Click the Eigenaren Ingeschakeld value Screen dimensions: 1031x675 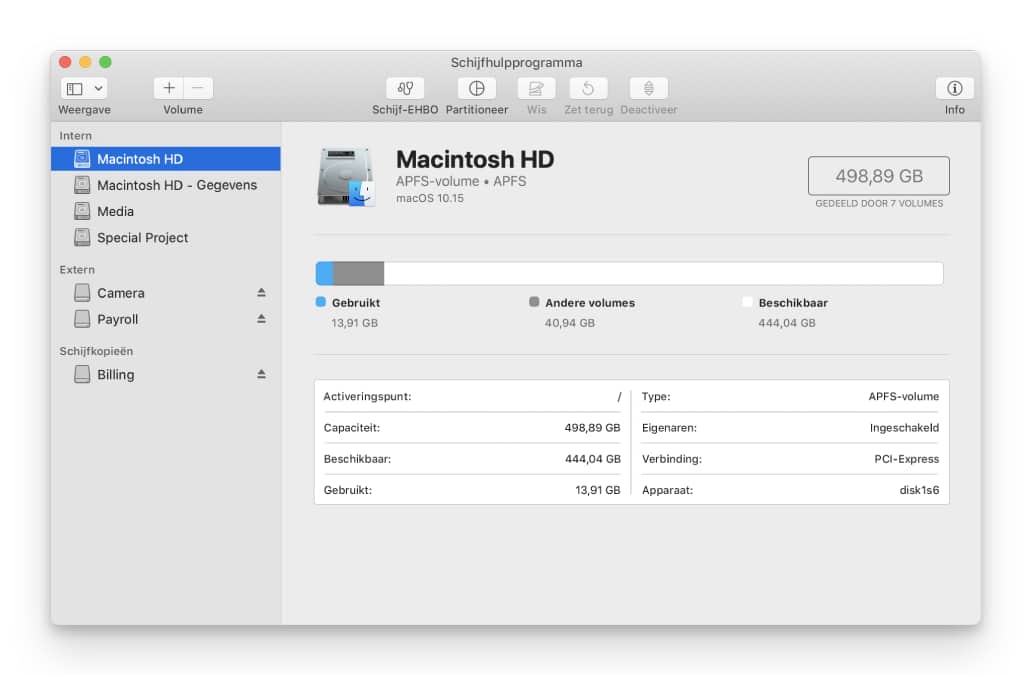pos(904,428)
